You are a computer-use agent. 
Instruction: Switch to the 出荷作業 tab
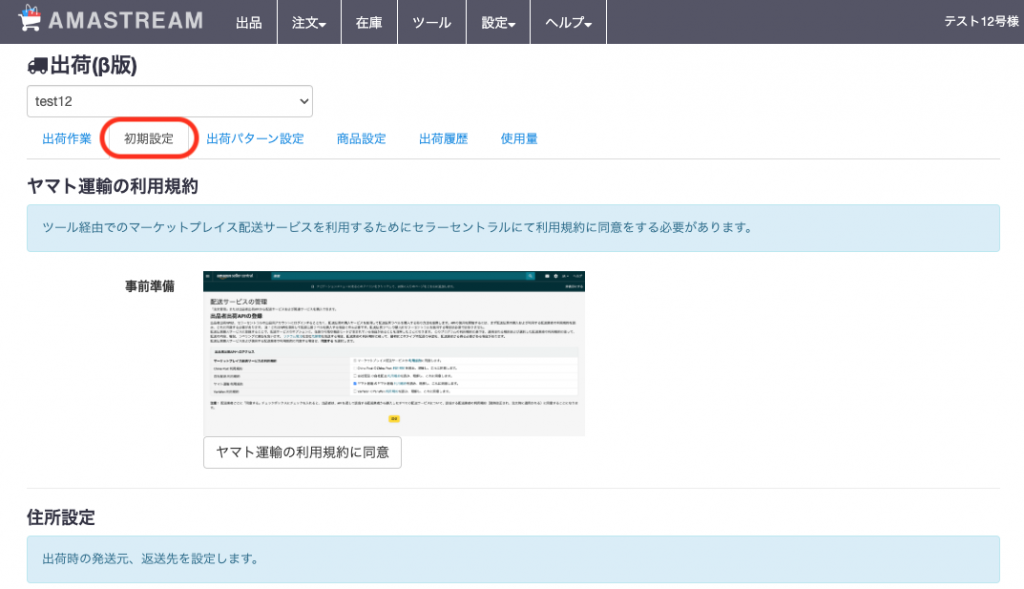[x=67, y=139]
